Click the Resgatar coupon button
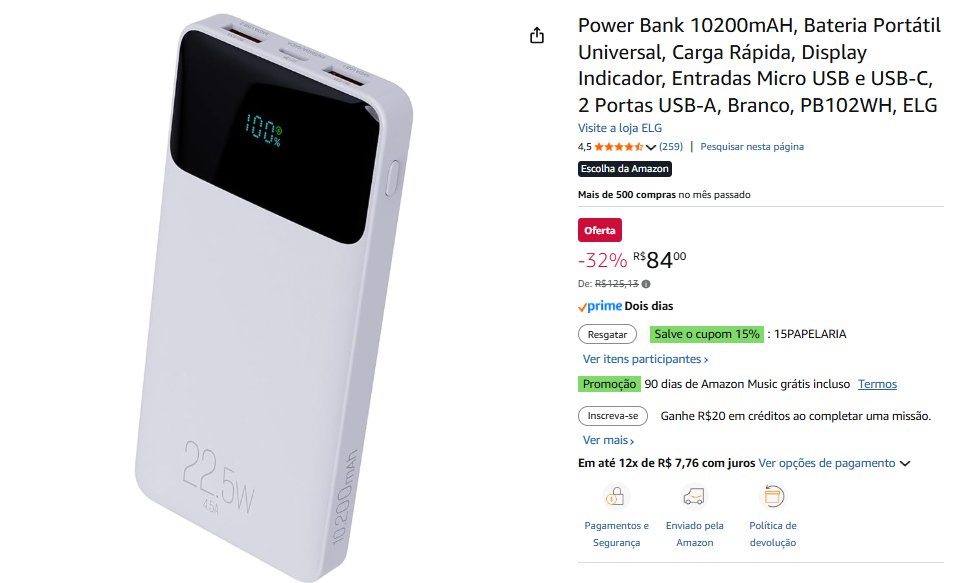This screenshot has width=963, height=583. pos(607,334)
